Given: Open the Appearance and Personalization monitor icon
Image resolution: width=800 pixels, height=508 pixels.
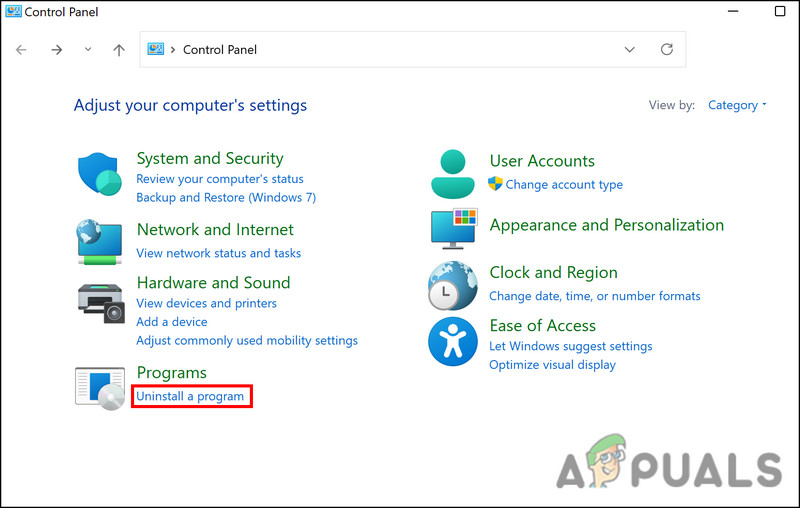Looking at the screenshot, I should coord(454,229).
